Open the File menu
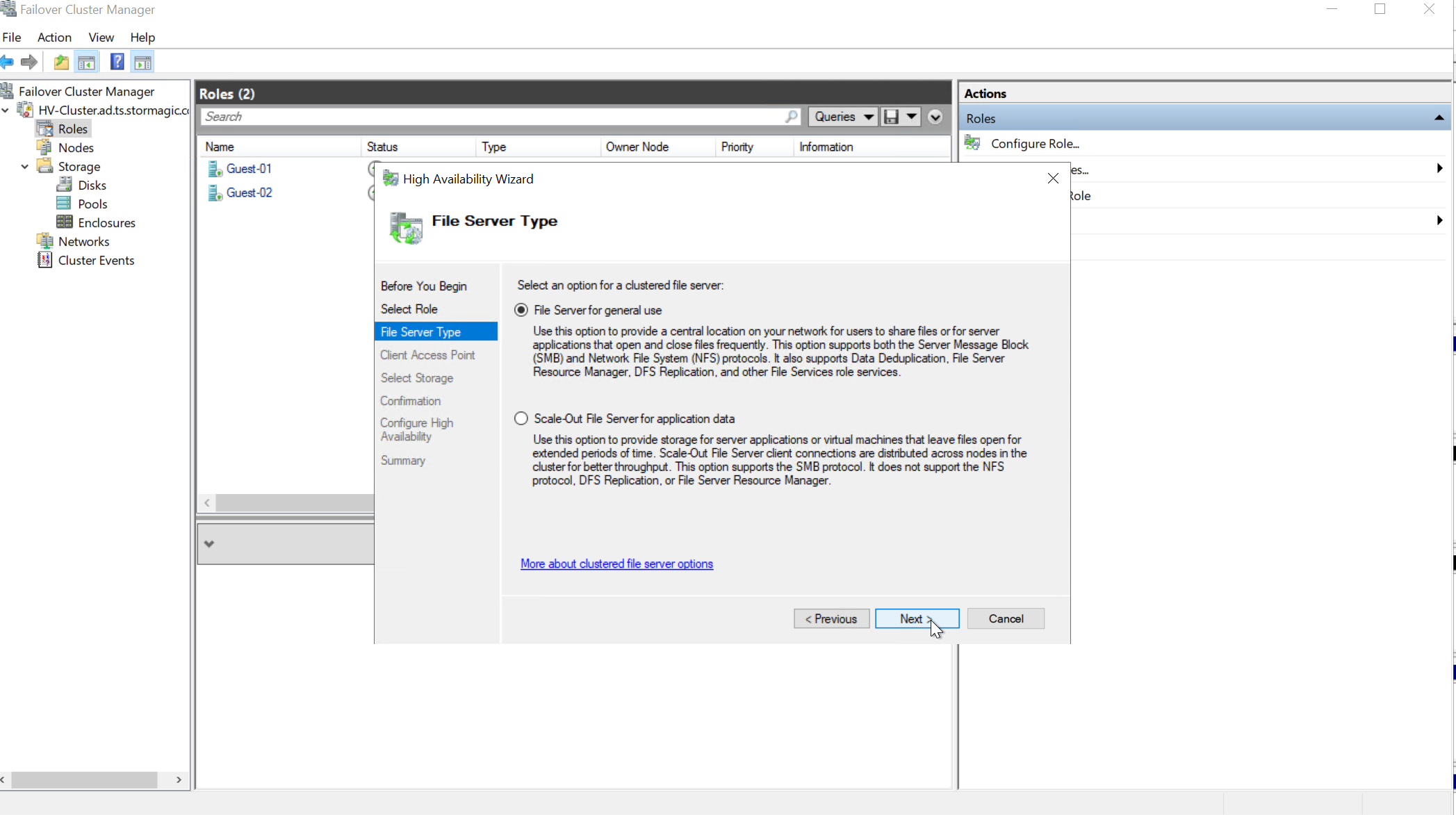 (x=12, y=38)
